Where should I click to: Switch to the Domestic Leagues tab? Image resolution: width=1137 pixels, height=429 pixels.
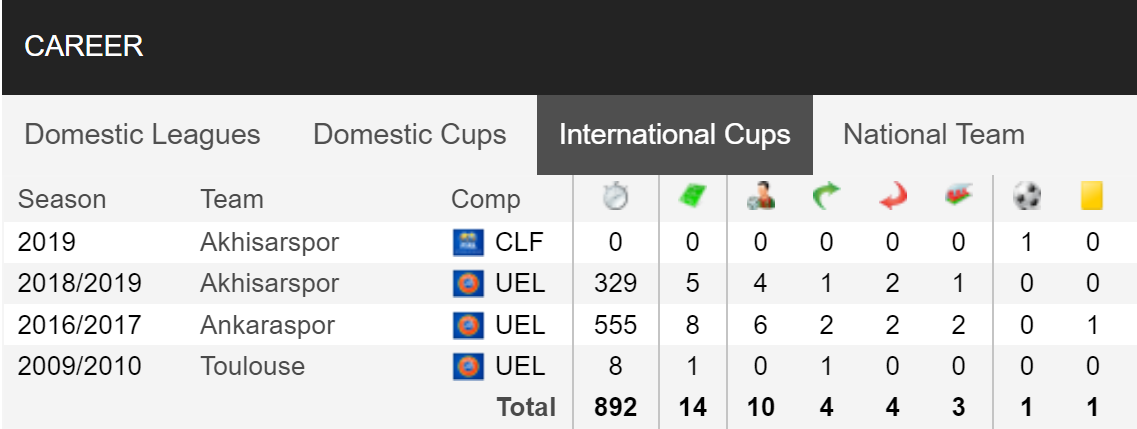click(142, 135)
